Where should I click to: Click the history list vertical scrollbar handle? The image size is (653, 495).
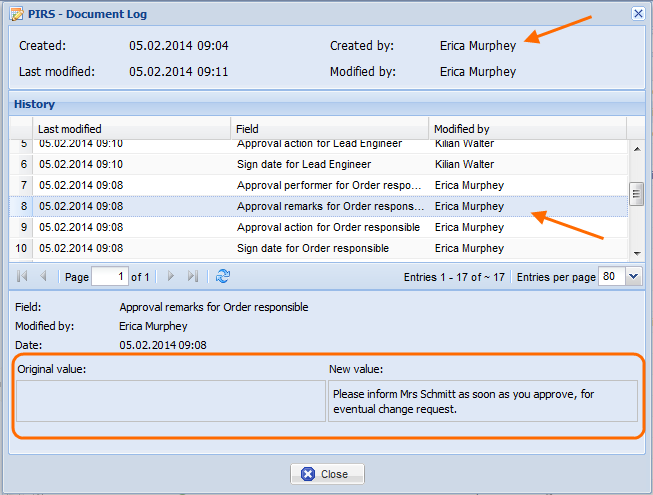coord(636,194)
